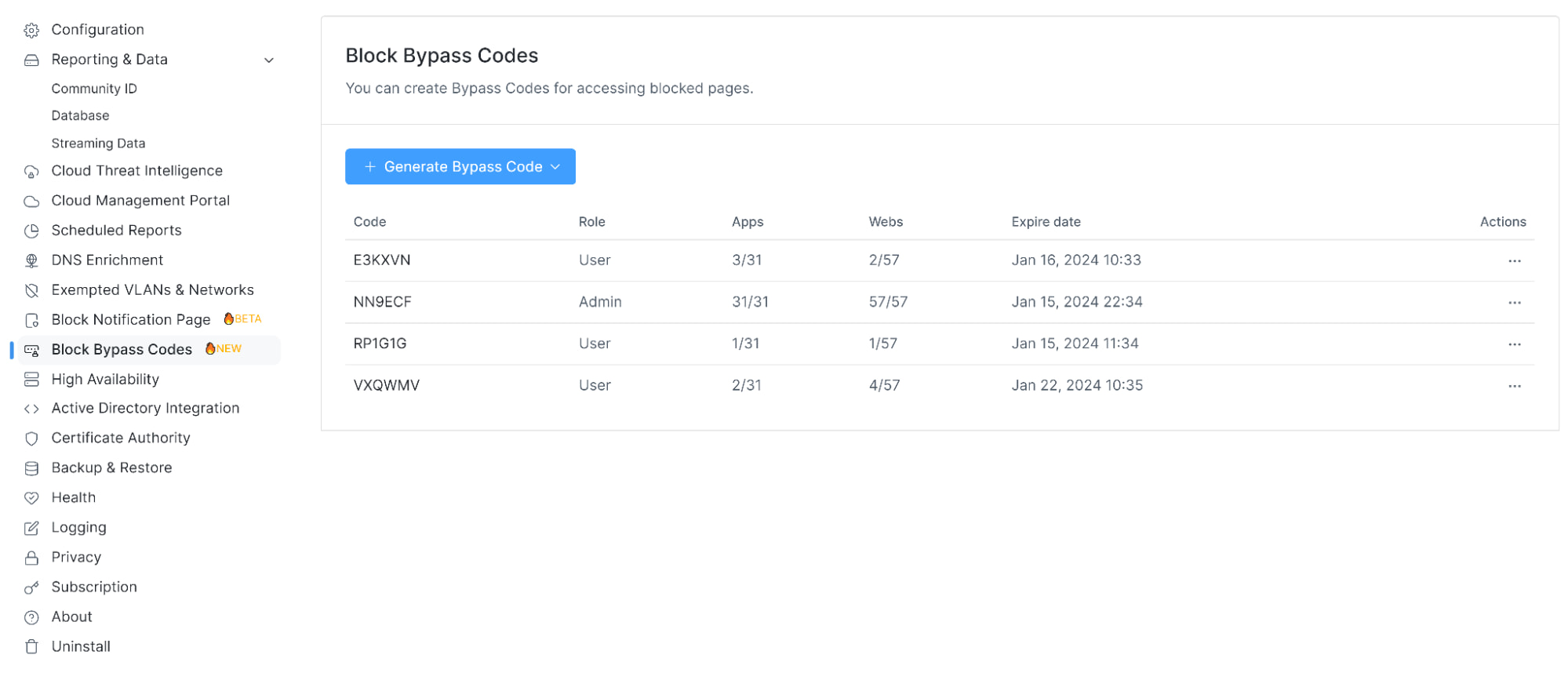Click the Generate Bypass Code button
1568x680 pixels.
pos(460,167)
